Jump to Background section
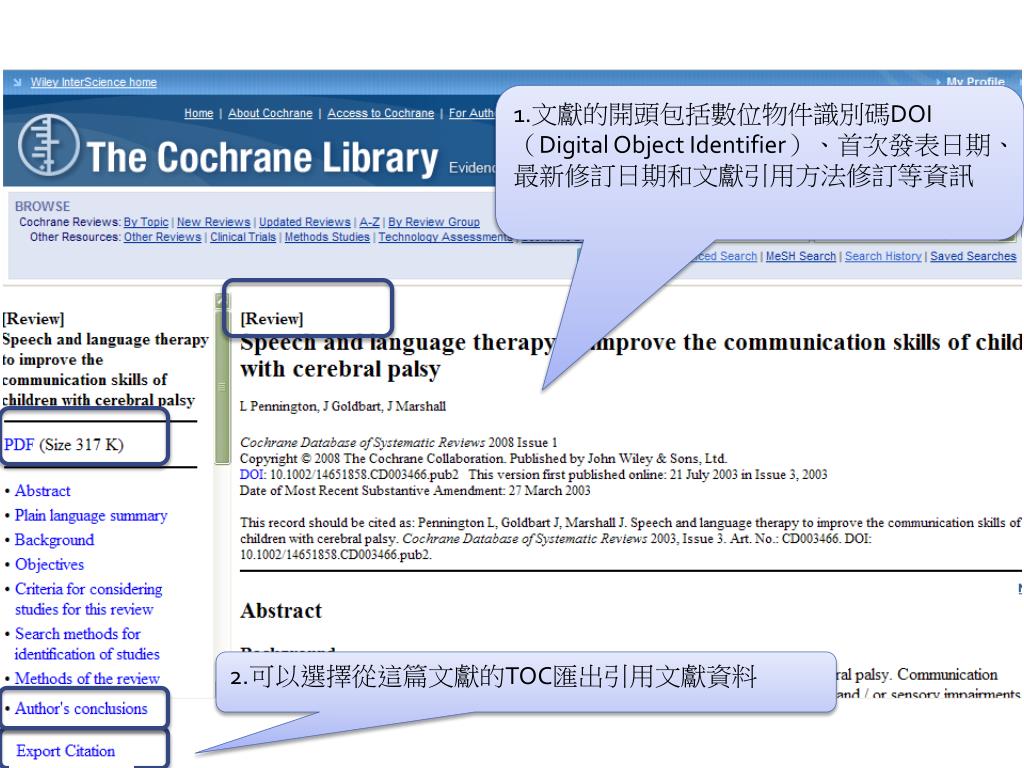 point(54,540)
